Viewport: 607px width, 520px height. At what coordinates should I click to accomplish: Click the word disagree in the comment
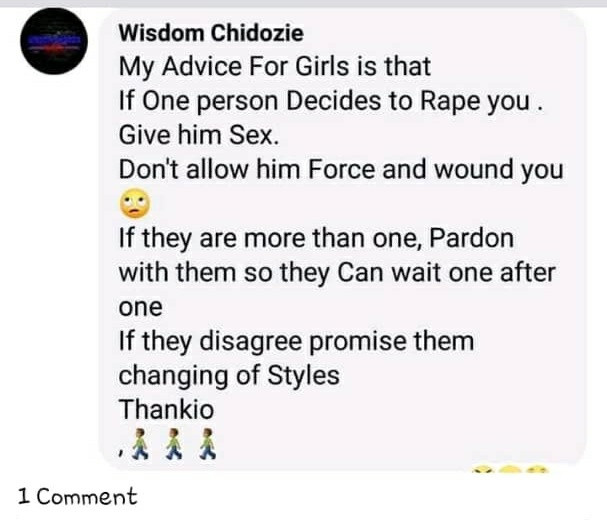251,341
